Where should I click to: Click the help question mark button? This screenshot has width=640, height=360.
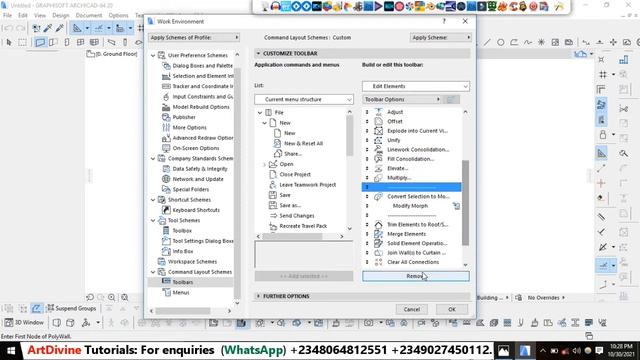pyautogui.click(x=444, y=21)
